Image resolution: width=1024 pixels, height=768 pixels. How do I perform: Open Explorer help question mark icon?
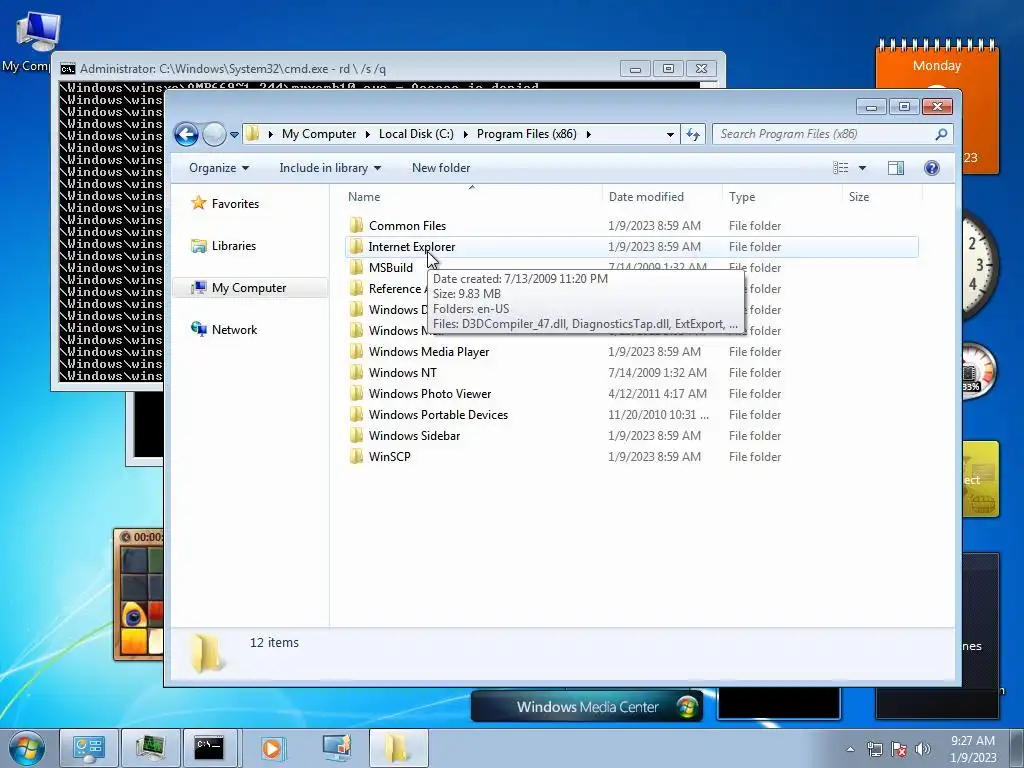[932, 168]
